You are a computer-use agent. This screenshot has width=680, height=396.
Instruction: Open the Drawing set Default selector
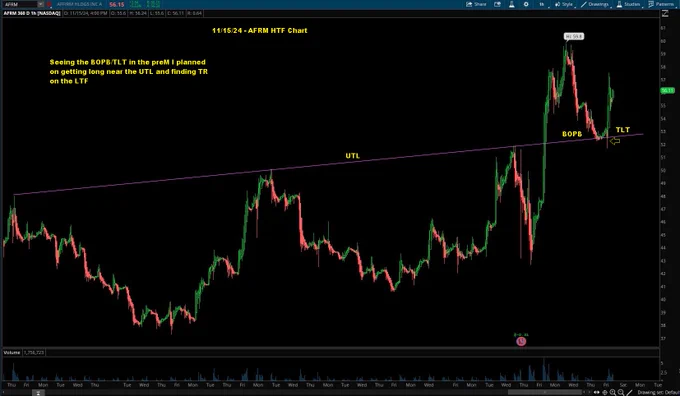tap(658, 392)
